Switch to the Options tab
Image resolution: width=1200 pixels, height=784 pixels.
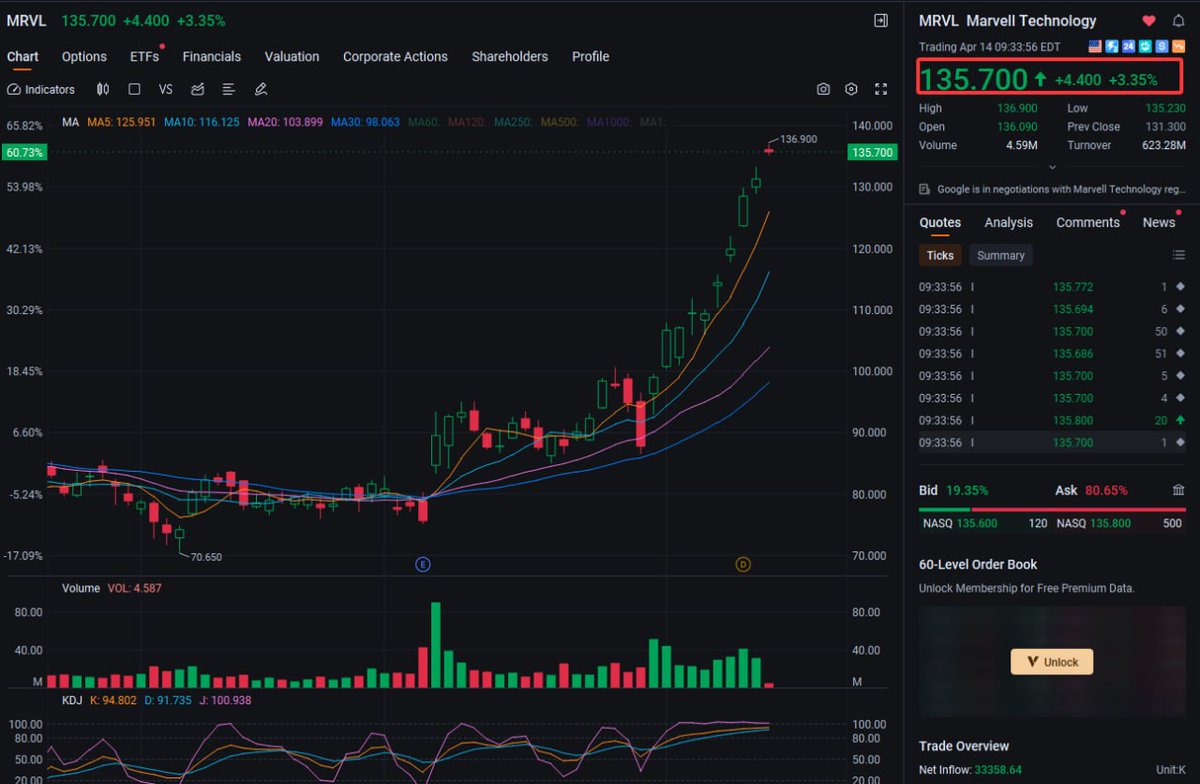(x=84, y=57)
